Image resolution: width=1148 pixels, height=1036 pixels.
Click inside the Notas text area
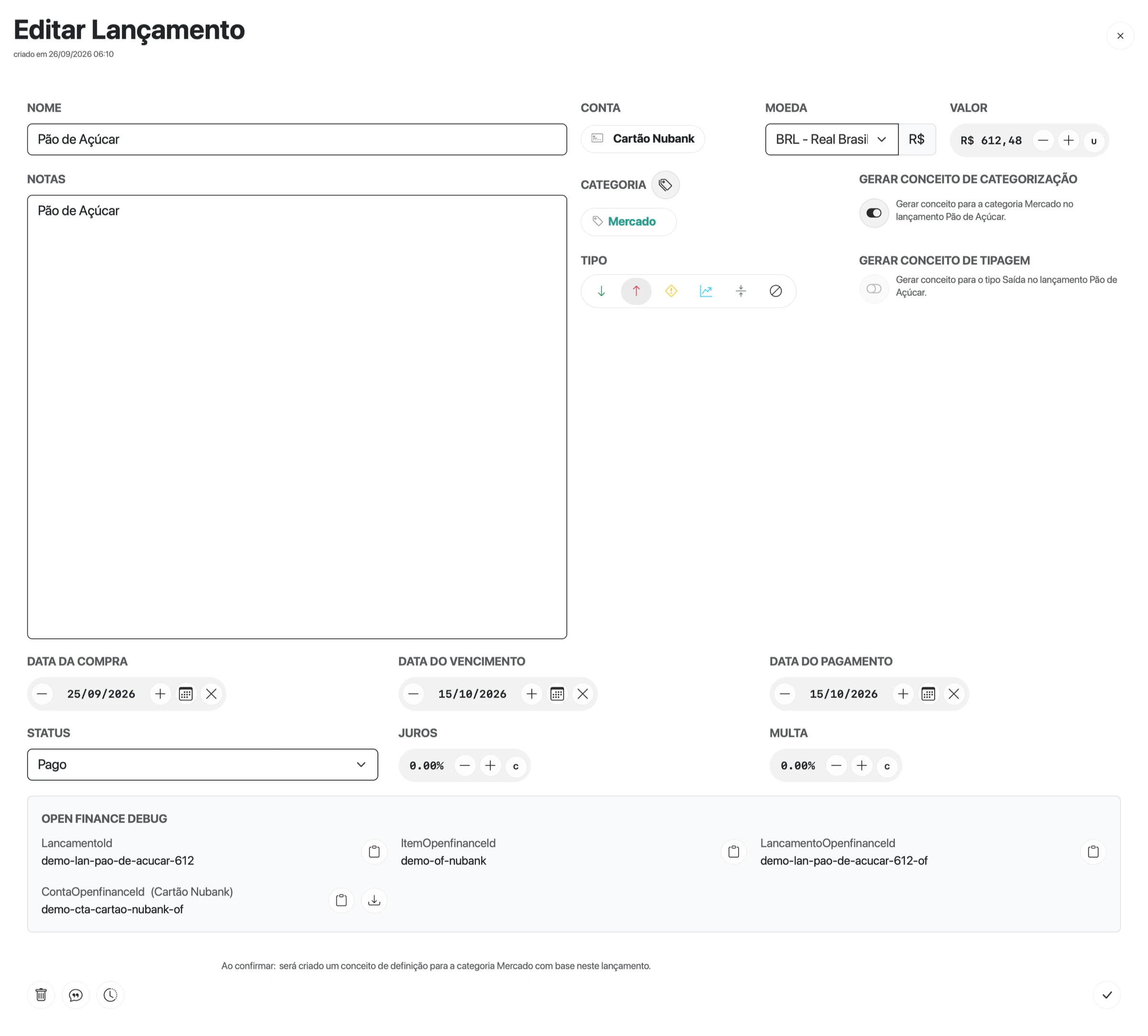(297, 417)
